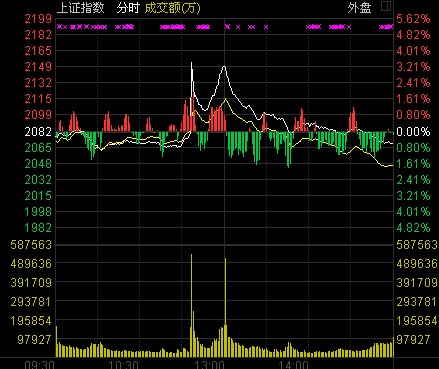This screenshot has width=439, height=369.
Task: Select the 2015 price level label
Action: [38, 196]
